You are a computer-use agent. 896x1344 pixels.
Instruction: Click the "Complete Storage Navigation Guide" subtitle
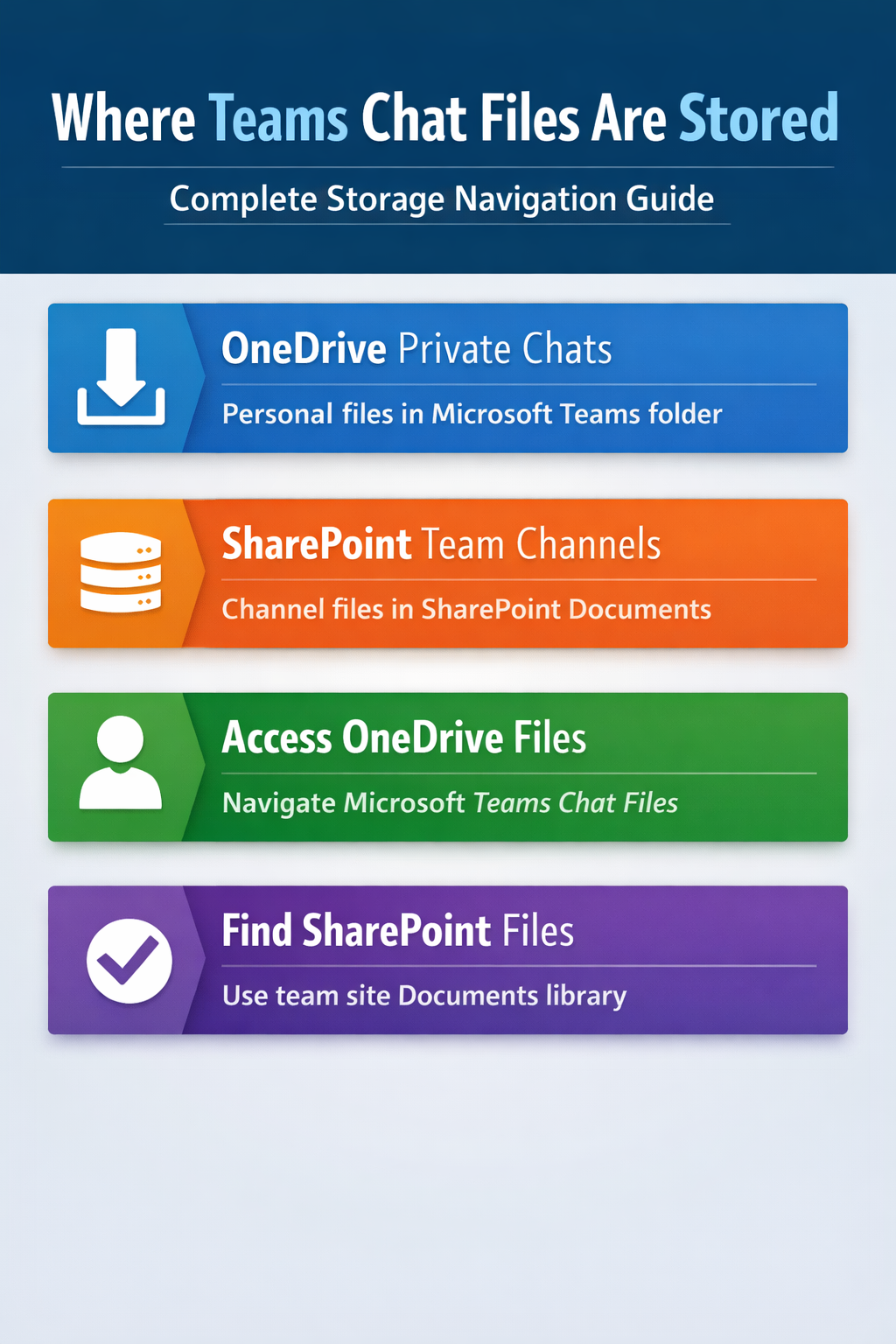(x=442, y=199)
